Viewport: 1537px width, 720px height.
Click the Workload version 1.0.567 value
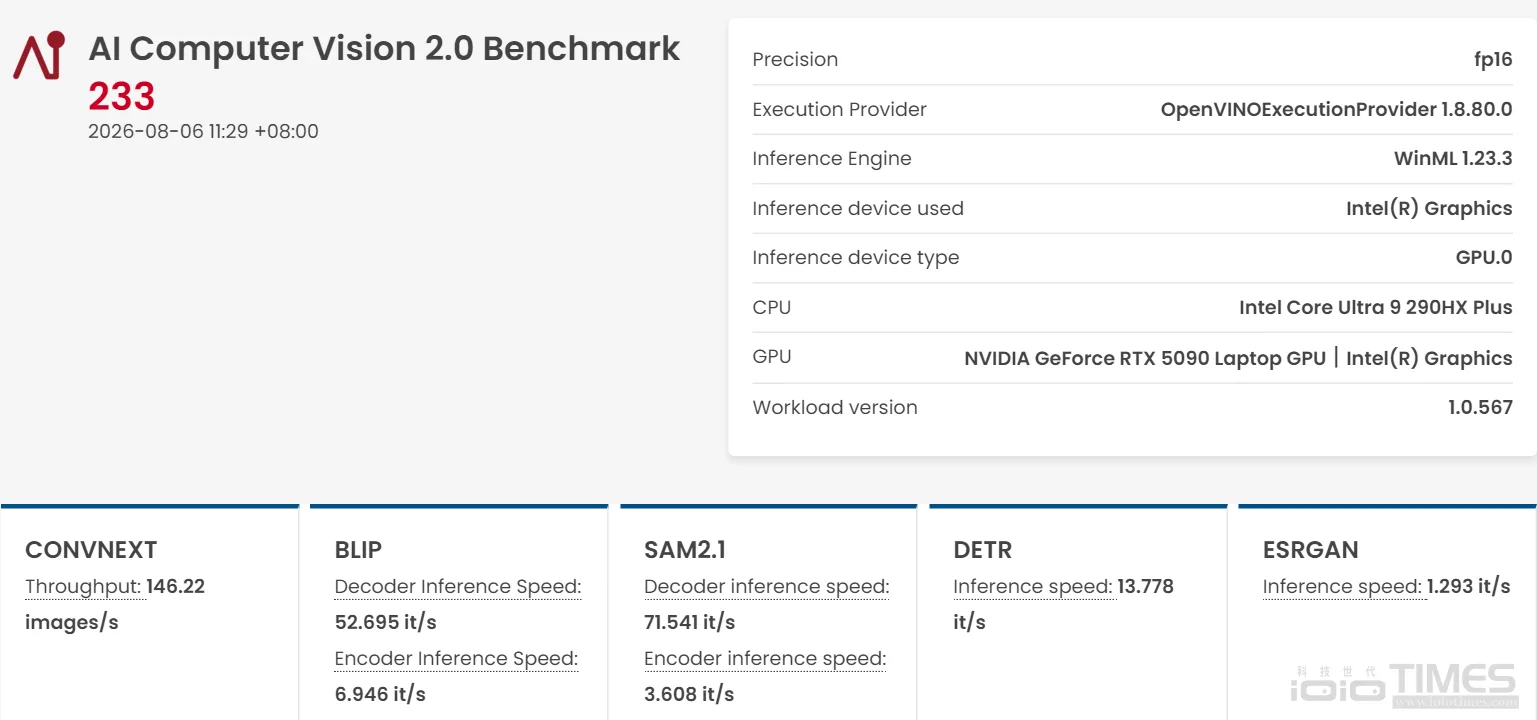coord(1480,407)
